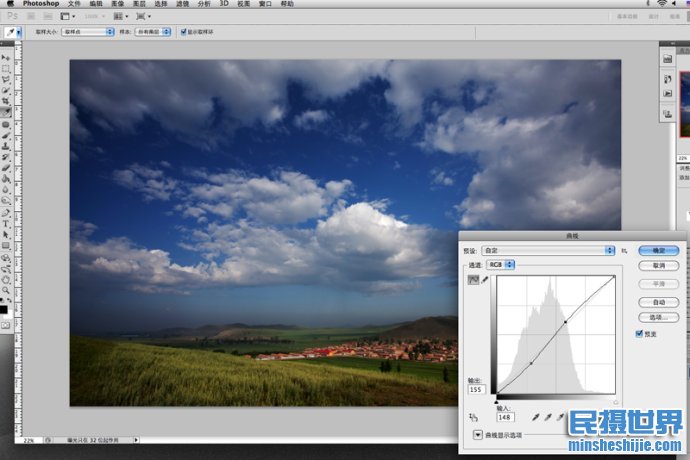Select the Pen tool
The image size is (690, 460).
(x=6, y=213)
